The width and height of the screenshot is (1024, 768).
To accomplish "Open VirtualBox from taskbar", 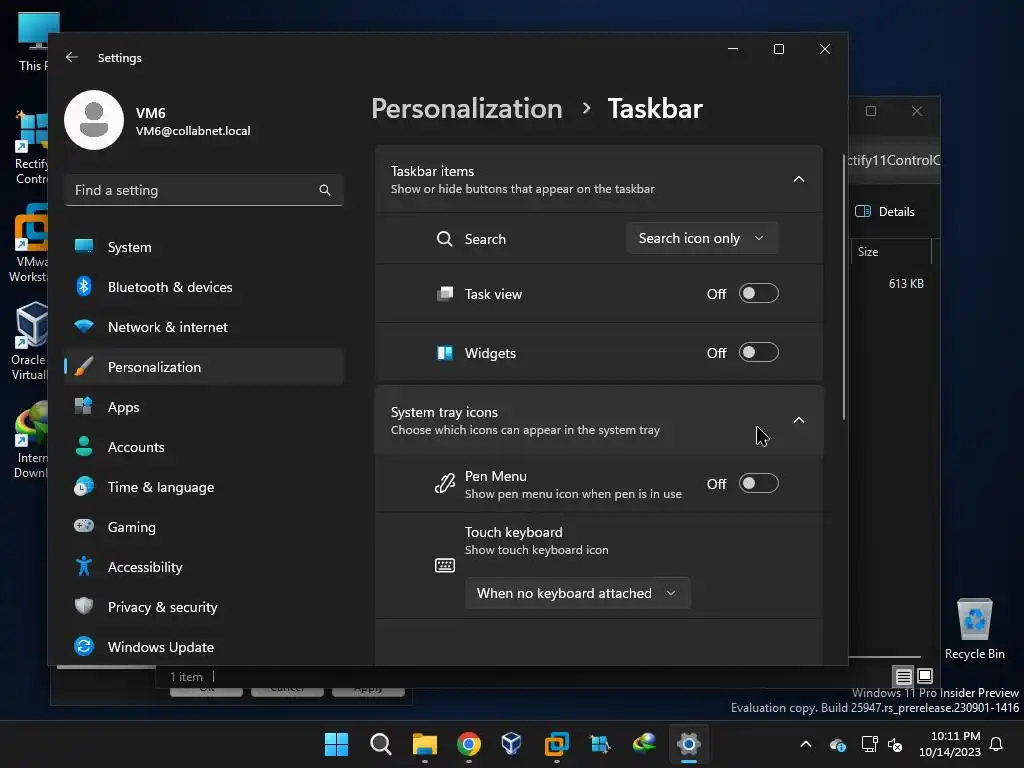I will click(x=512, y=744).
